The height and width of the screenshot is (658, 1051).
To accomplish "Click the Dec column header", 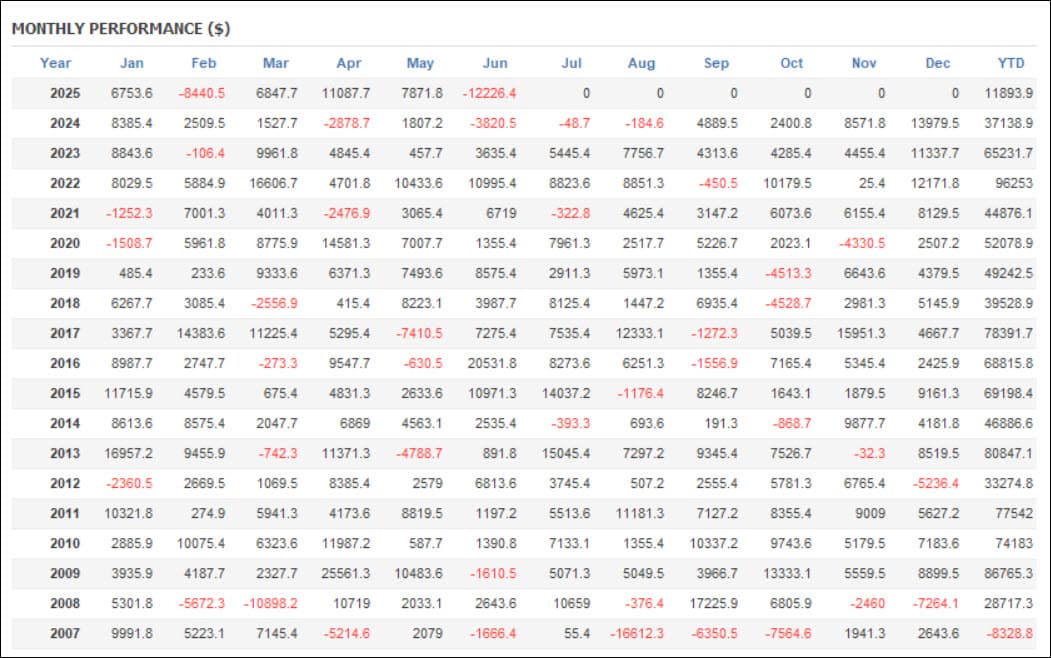I will pos(938,63).
